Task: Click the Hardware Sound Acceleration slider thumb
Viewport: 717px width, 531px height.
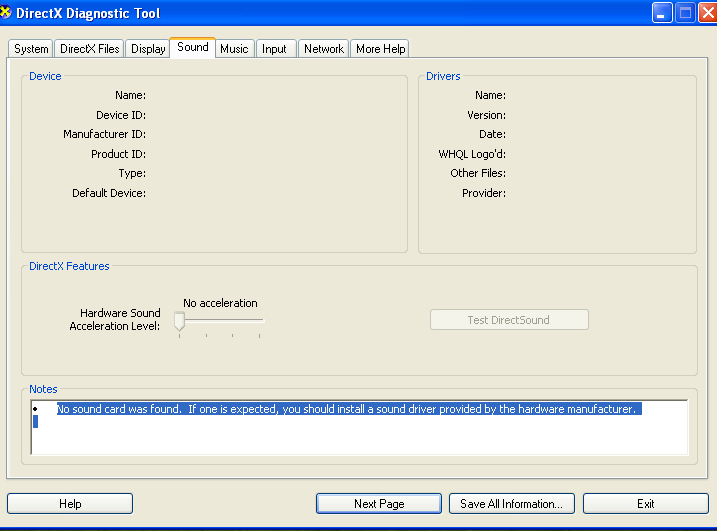Action: click(179, 321)
